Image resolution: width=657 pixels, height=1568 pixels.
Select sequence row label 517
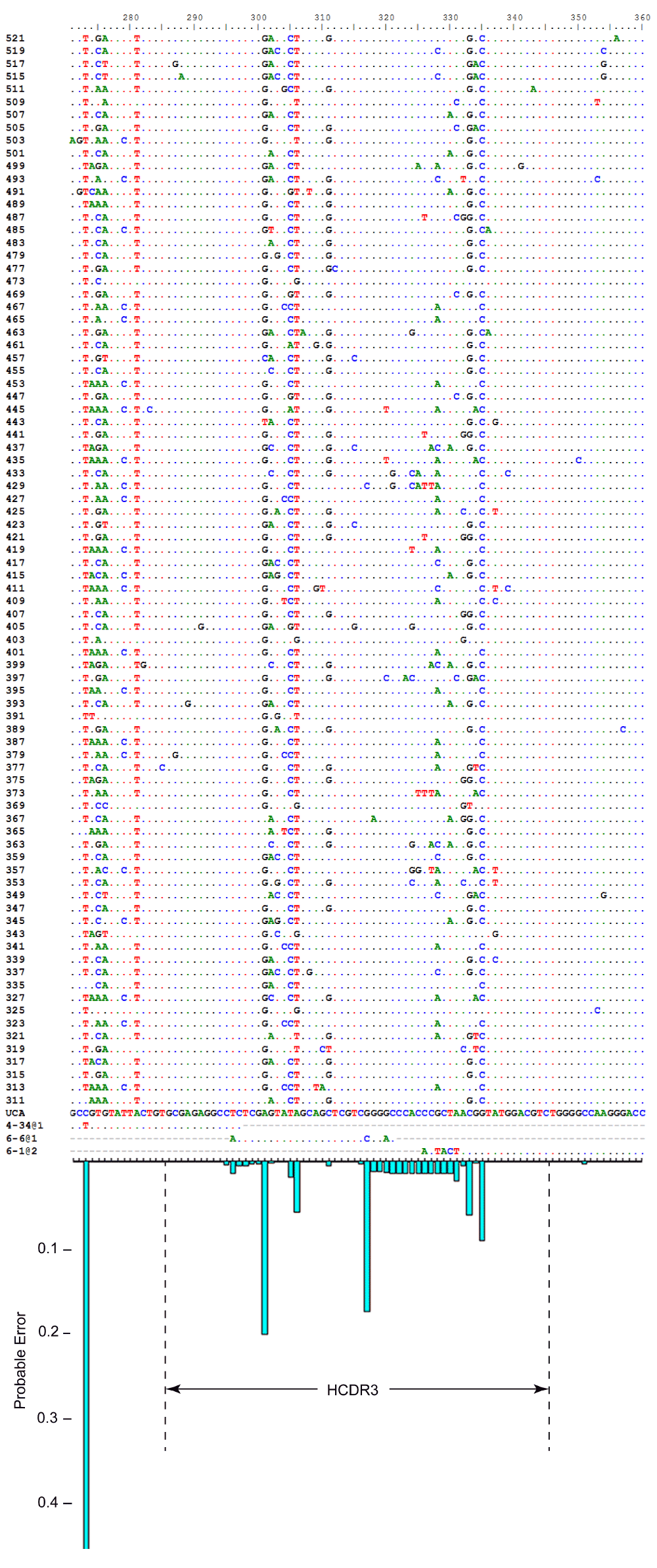[x=15, y=64]
